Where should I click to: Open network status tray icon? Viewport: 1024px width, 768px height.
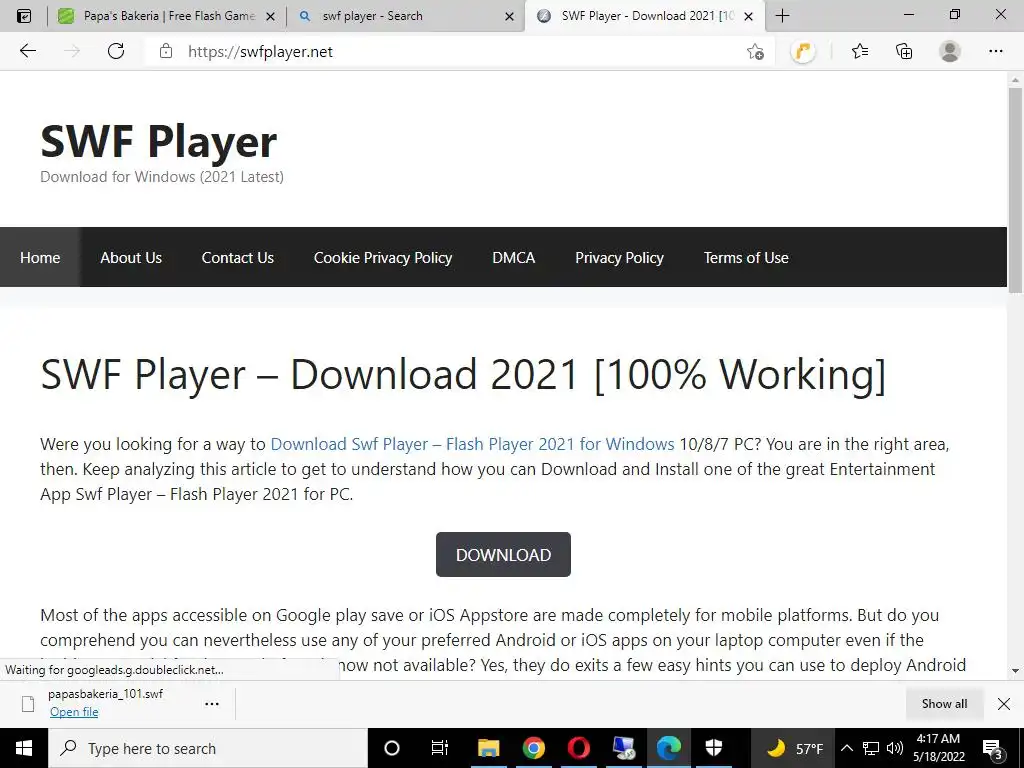(x=871, y=748)
